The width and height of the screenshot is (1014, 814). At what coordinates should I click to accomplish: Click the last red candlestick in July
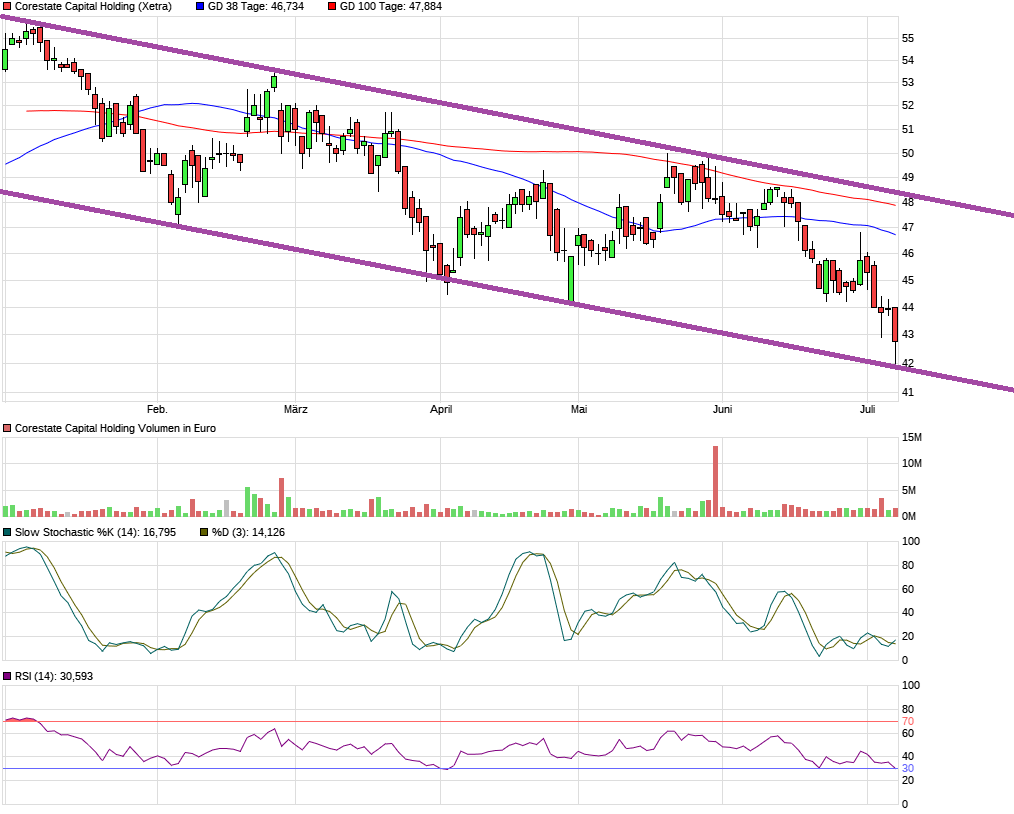(x=895, y=325)
